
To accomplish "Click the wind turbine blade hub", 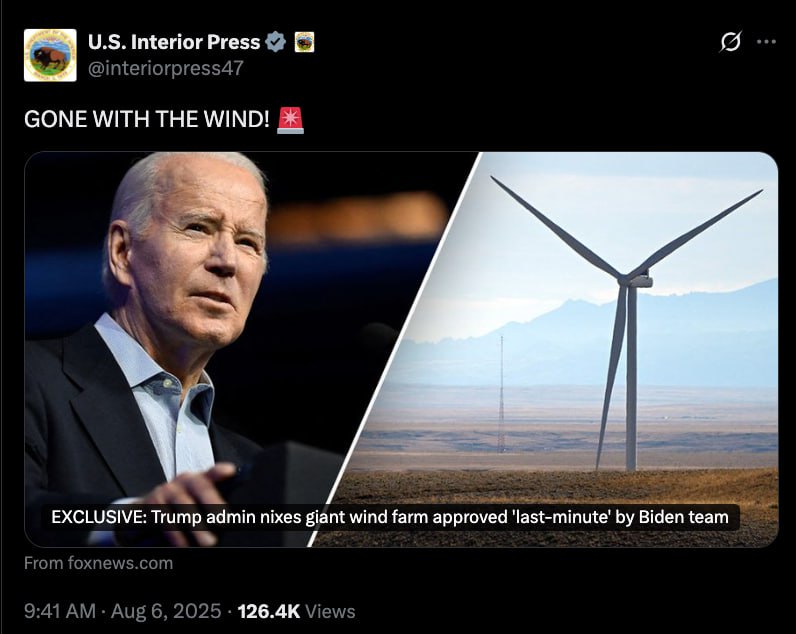I will pos(634,280).
